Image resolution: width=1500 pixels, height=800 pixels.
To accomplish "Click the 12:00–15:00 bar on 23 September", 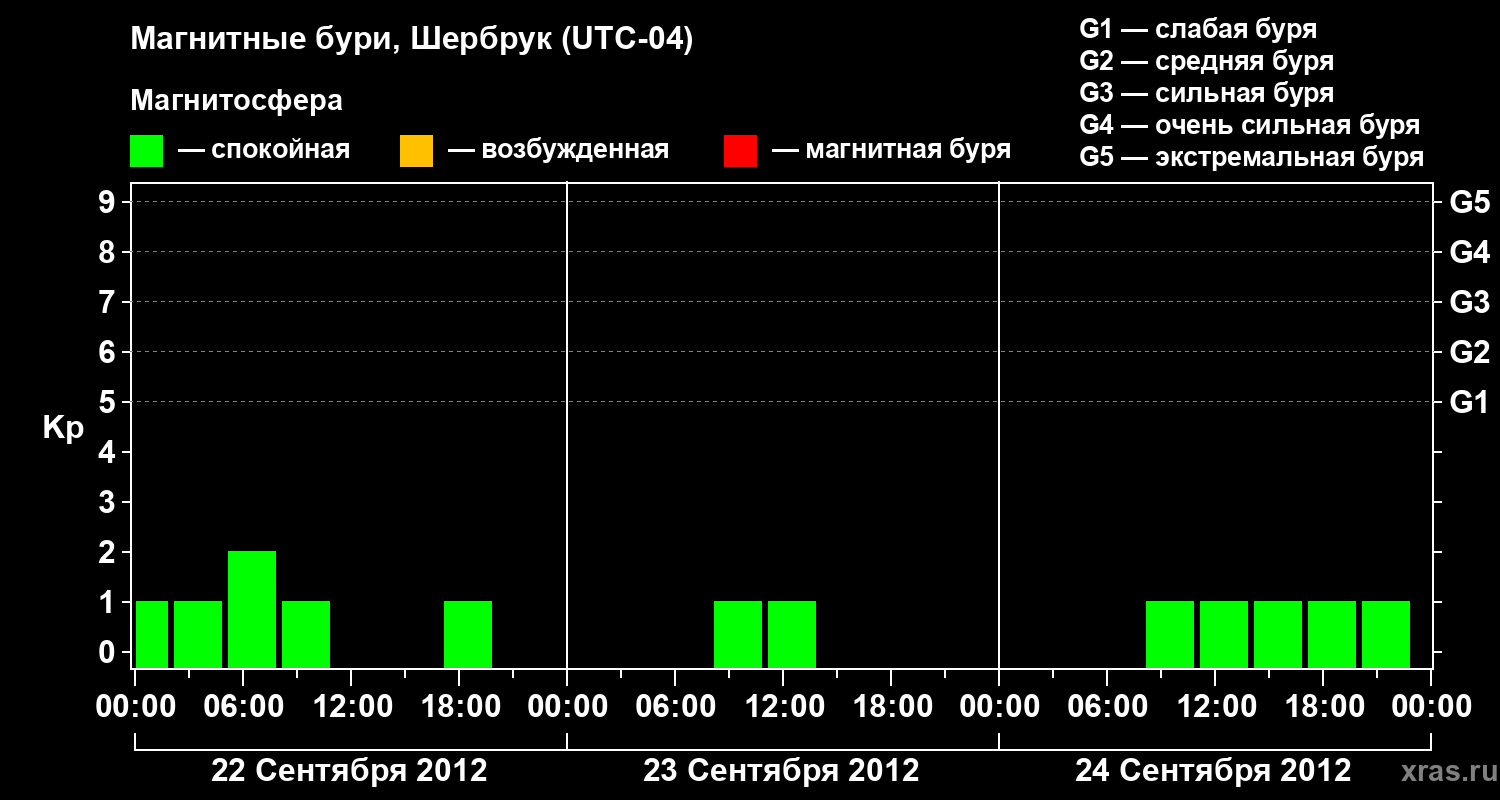I will tap(792, 634).
